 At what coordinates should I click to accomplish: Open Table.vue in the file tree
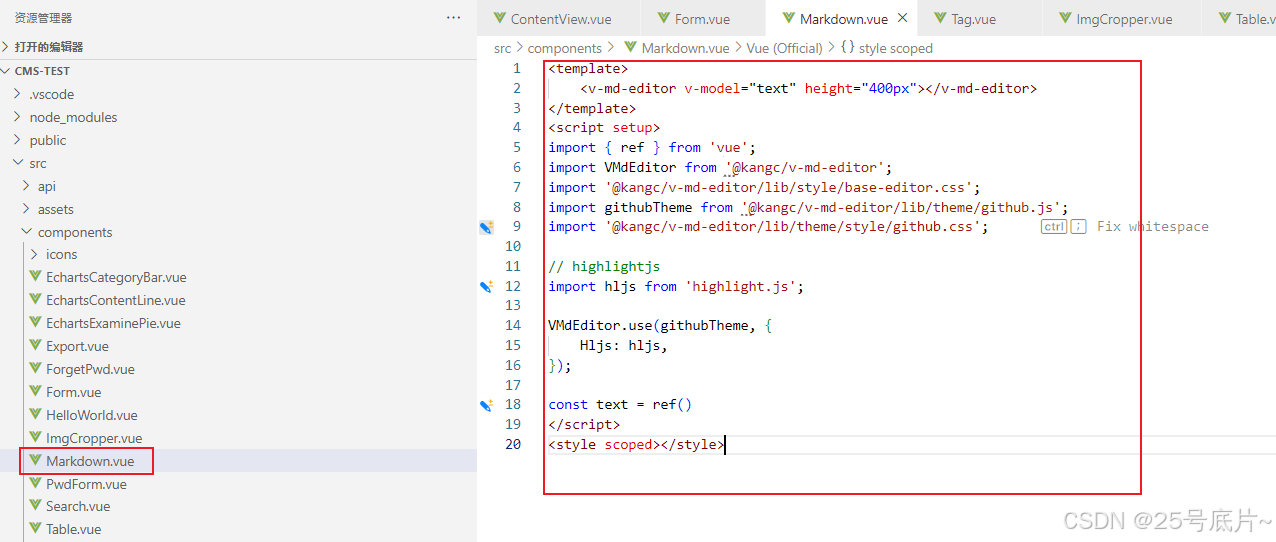(x=73, y=529)
